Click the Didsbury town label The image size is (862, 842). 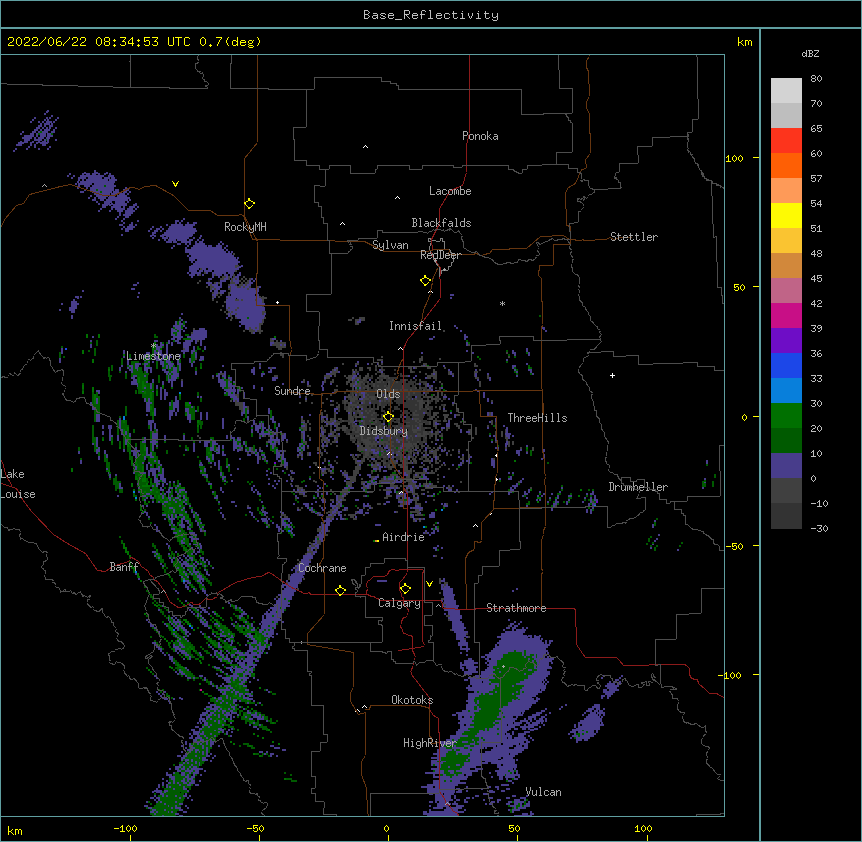[x=384, y=431]
